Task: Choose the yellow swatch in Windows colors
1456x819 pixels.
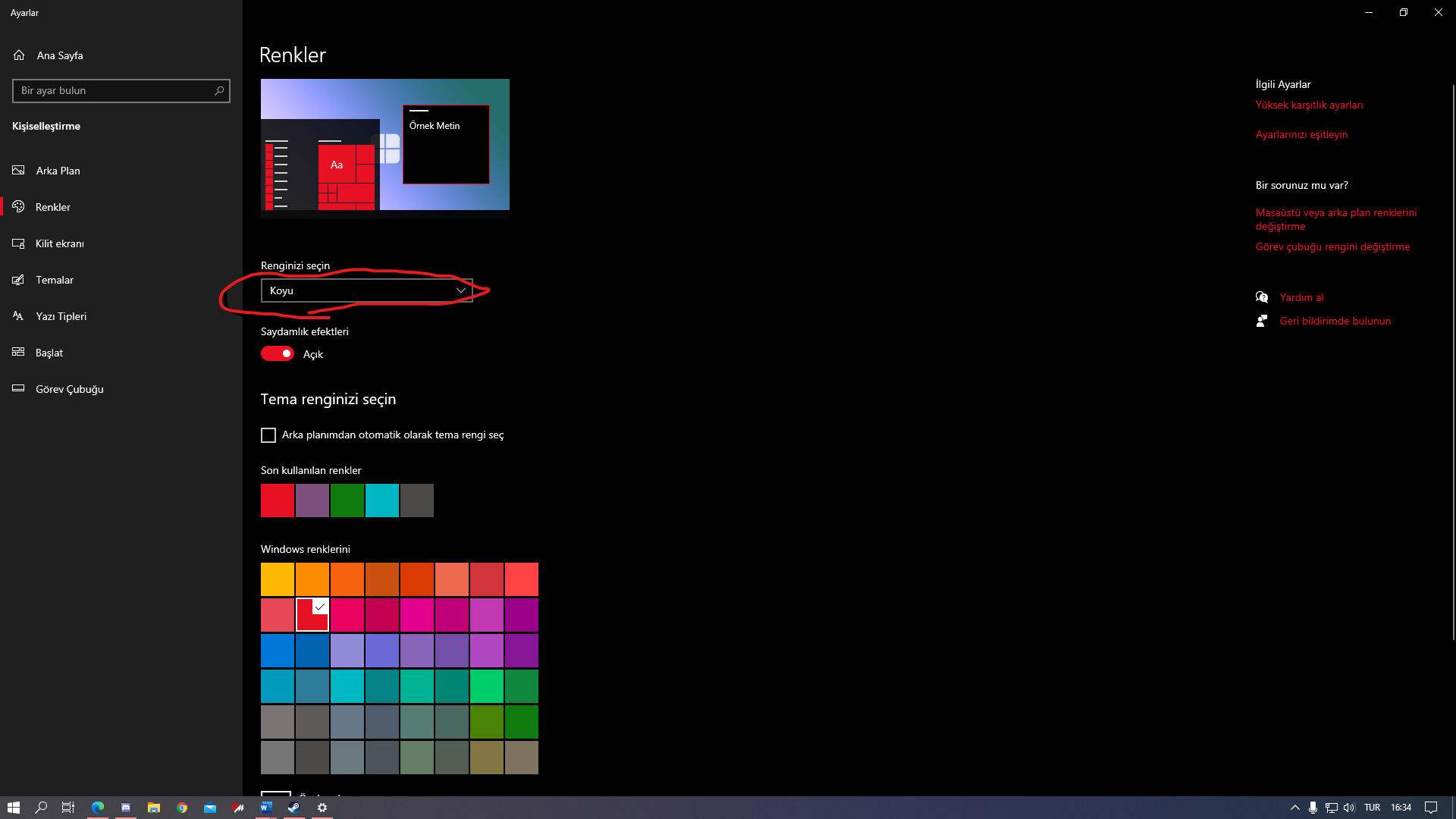Action: (x=278, y=579)
